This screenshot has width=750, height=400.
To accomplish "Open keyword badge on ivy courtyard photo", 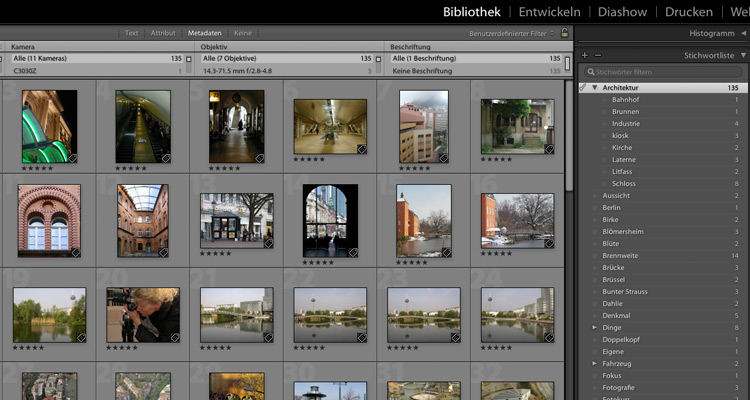I will (x=549, y=149).
